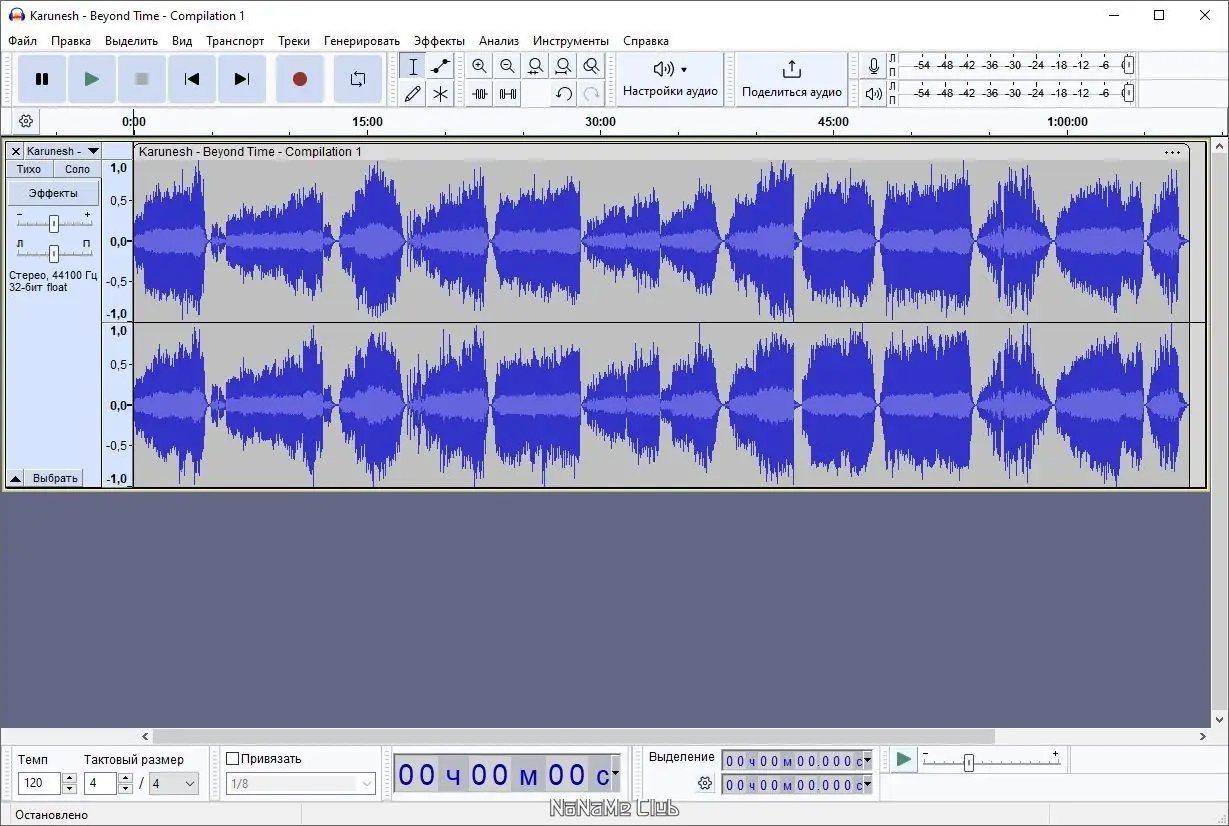Click the Темп value field

tap(40, 783)
